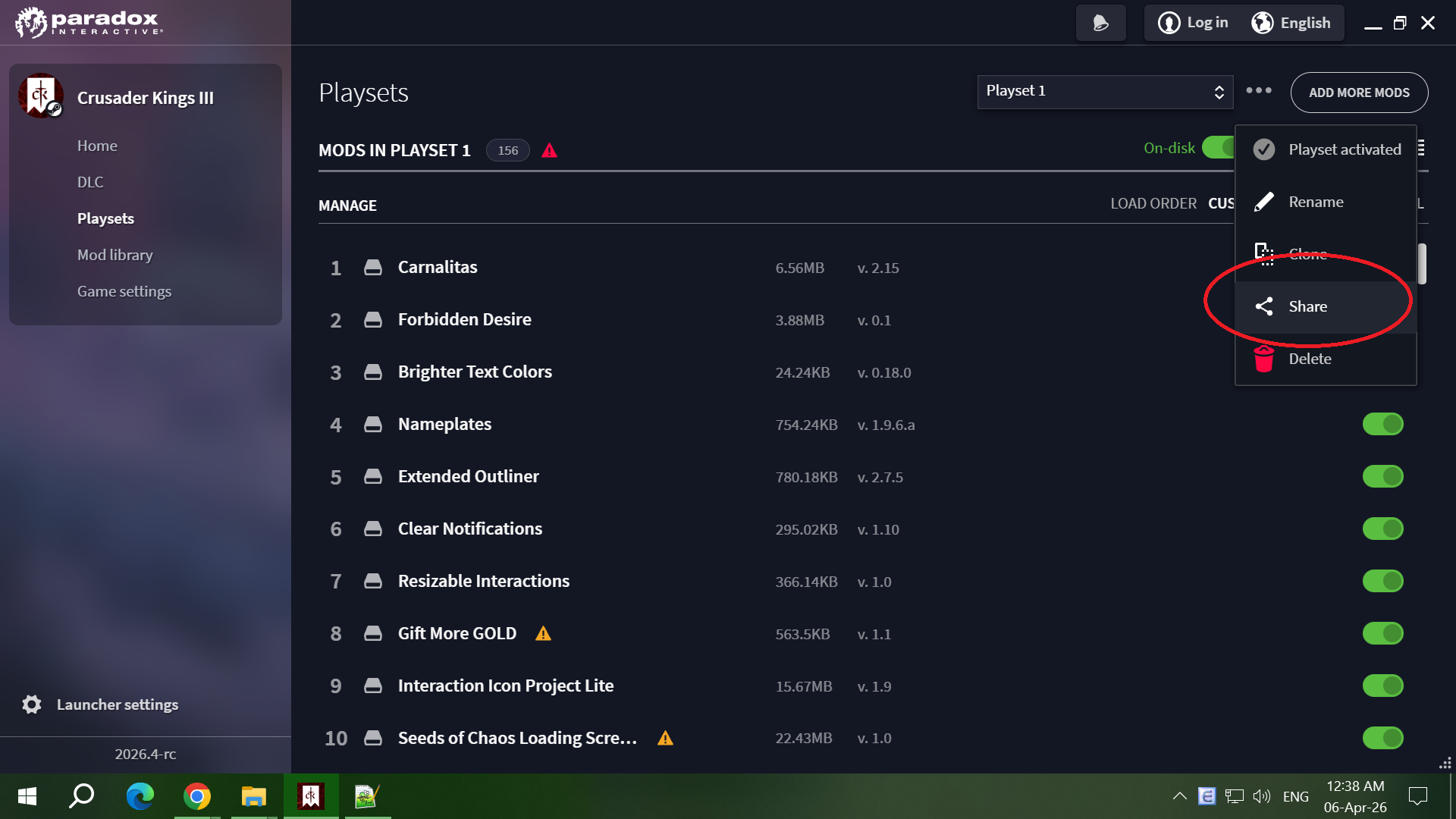
Task: Click the disk icon next to Nameplates
Action: click(x=372, y=424)
